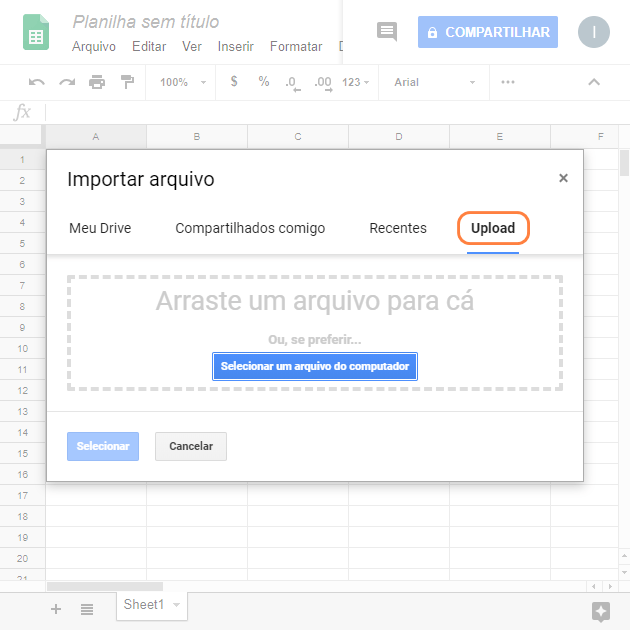
Task: Click the Selecionar button
Action: pos(103,446)
